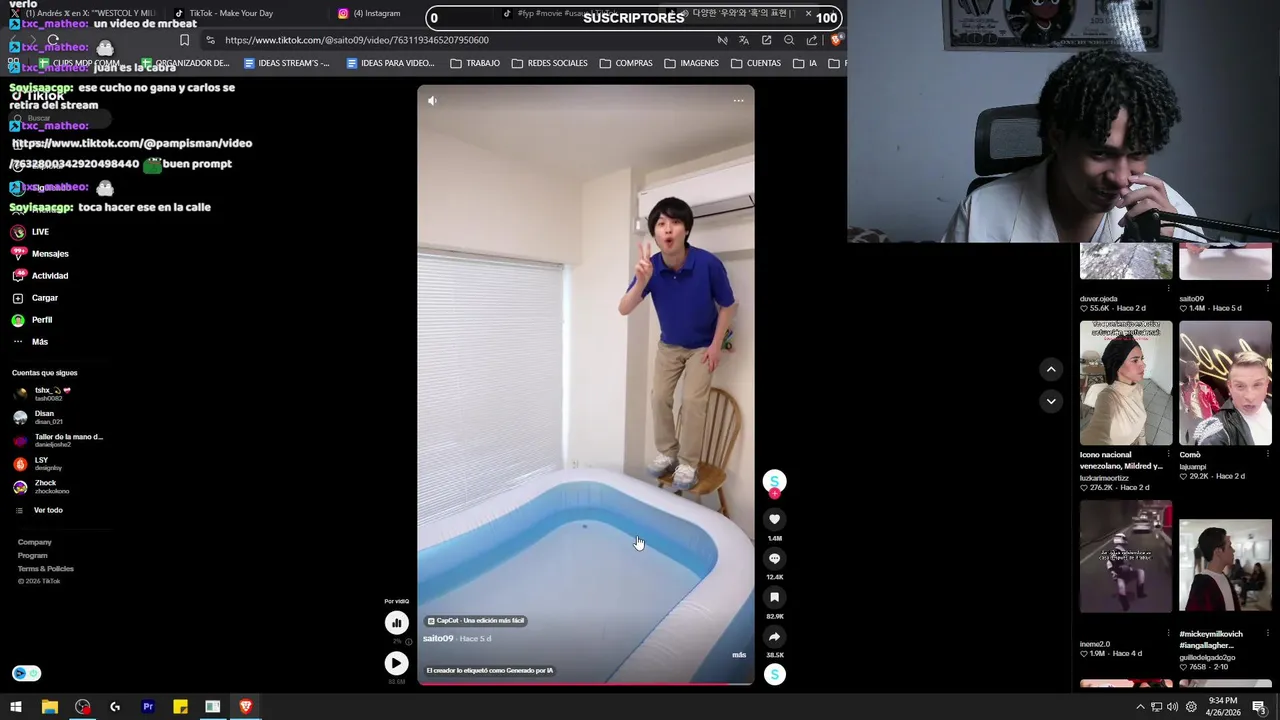Screen dimensions: 1280x720
Task: Bookmark this page in the browser toolbar
Action: (x=184, y=40)
